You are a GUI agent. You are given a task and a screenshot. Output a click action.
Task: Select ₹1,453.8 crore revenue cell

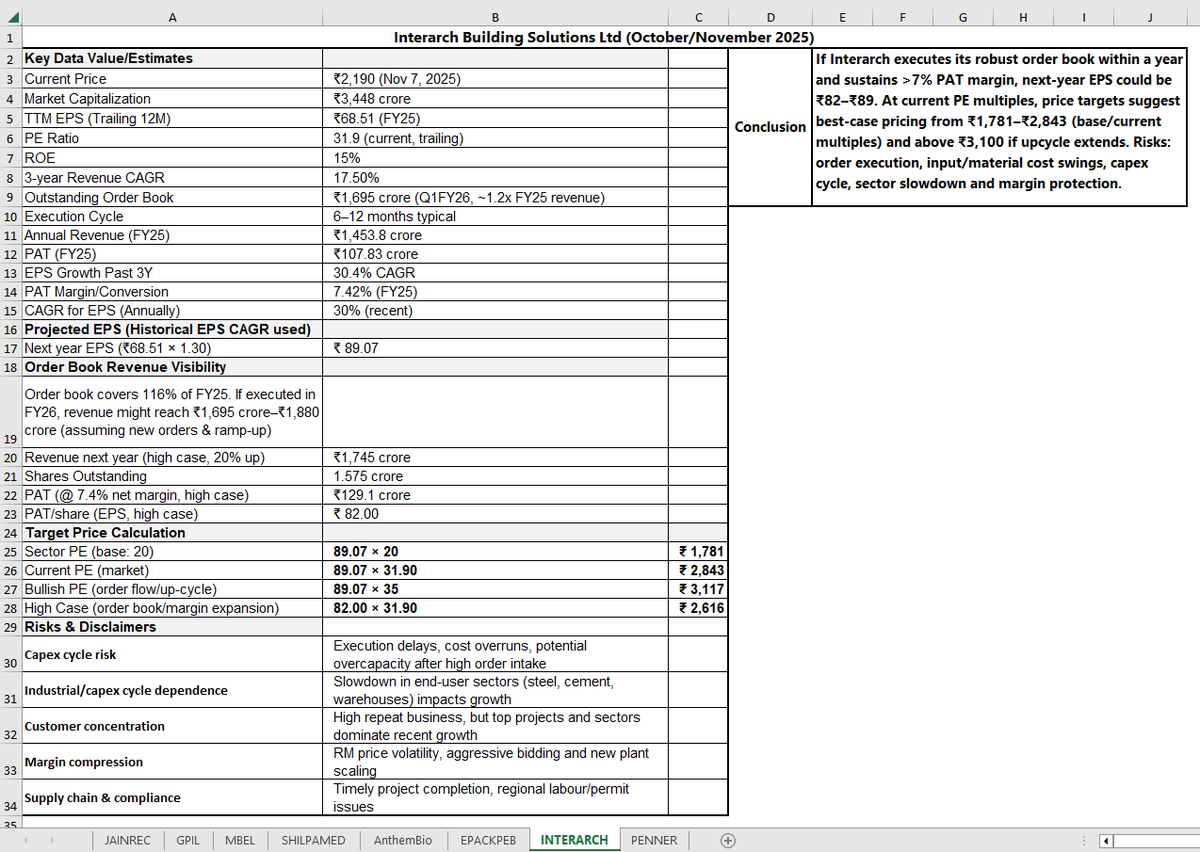pyautogui.click(x=495, y=235)
